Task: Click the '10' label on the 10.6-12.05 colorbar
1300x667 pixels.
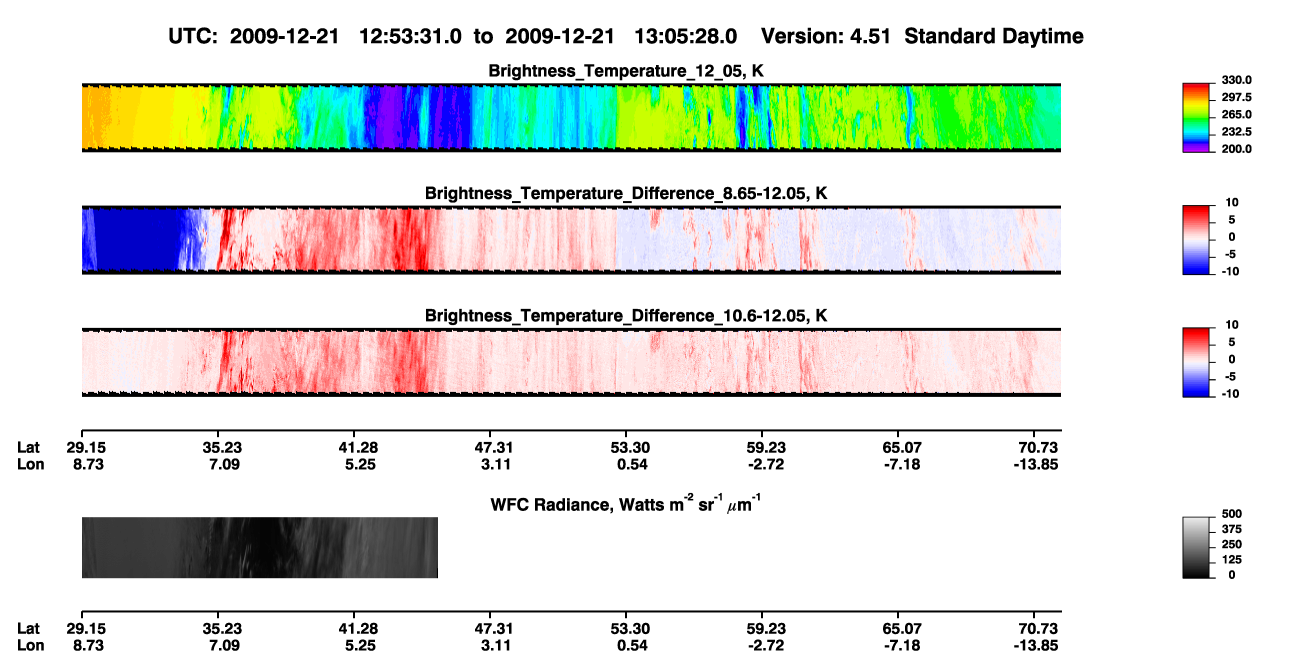Action: 1230,325
